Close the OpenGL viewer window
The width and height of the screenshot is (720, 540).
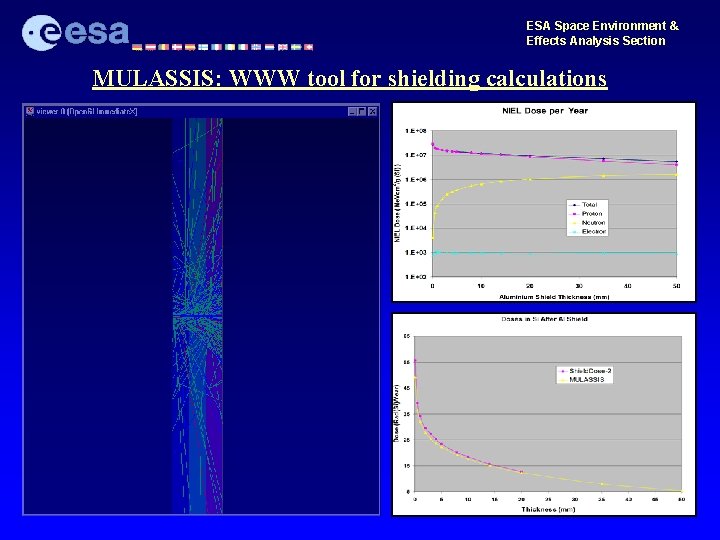[x=372, y=111]
